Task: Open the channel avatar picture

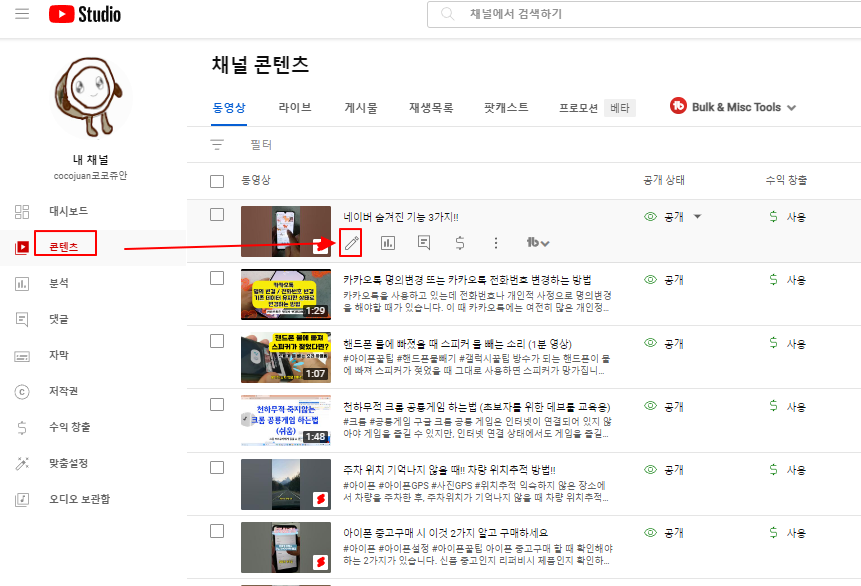Action: tap(91, 98)
